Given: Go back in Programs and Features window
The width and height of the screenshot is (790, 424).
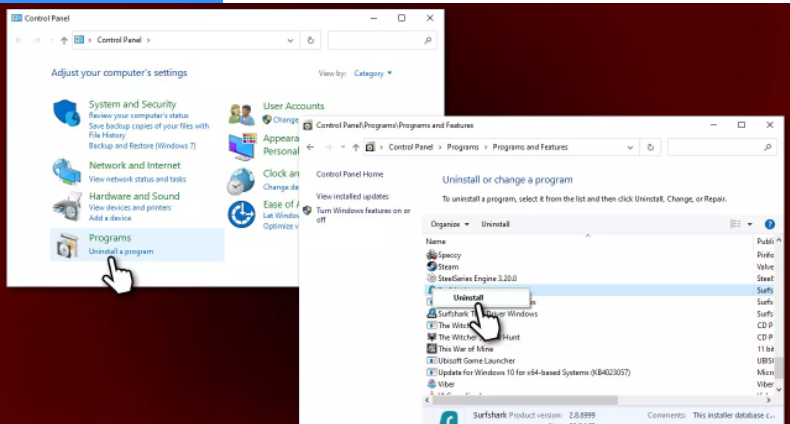Looking at the screenshot, I should tap(310, 147).
